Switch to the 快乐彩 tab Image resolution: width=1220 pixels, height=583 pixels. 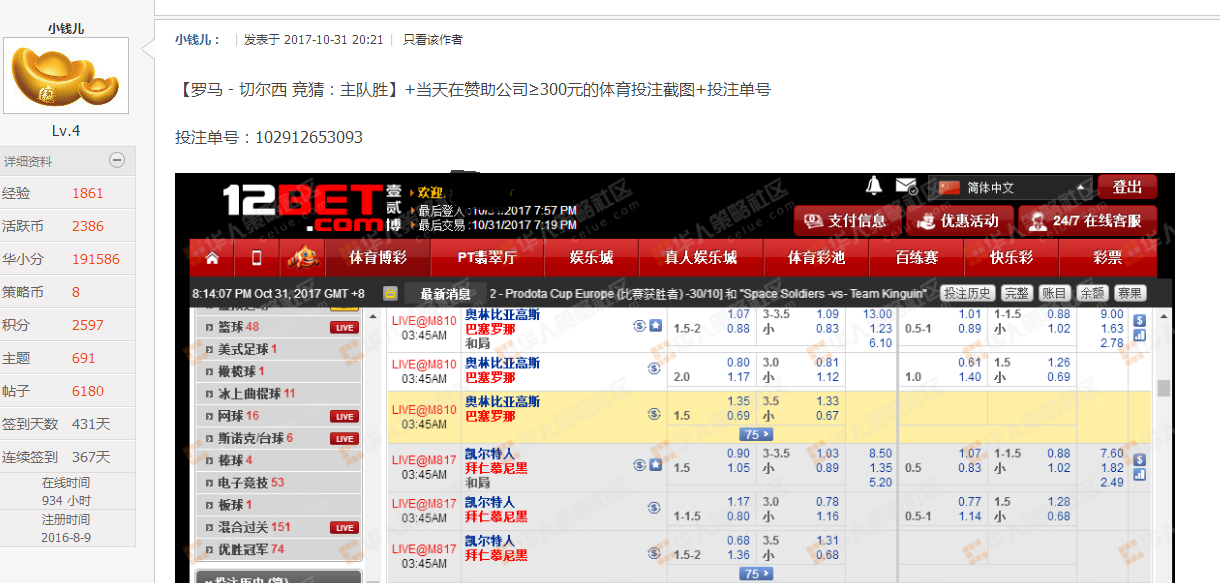[1010, 258]
